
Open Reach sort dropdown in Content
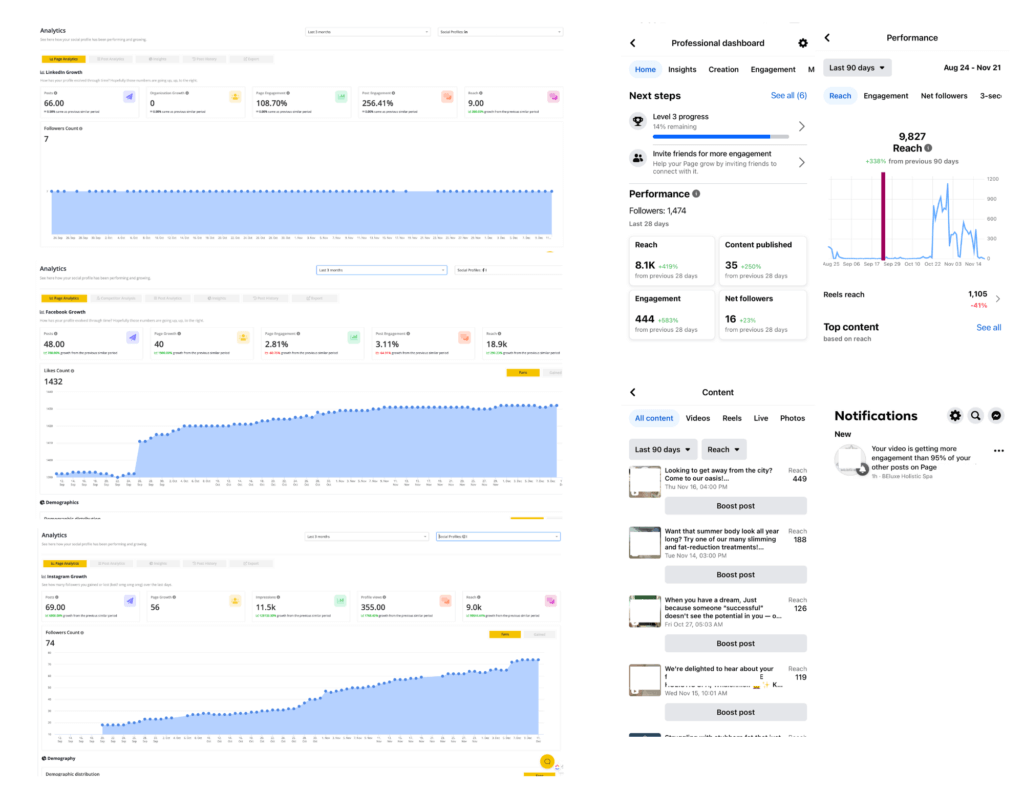click(x=724, y=449)
